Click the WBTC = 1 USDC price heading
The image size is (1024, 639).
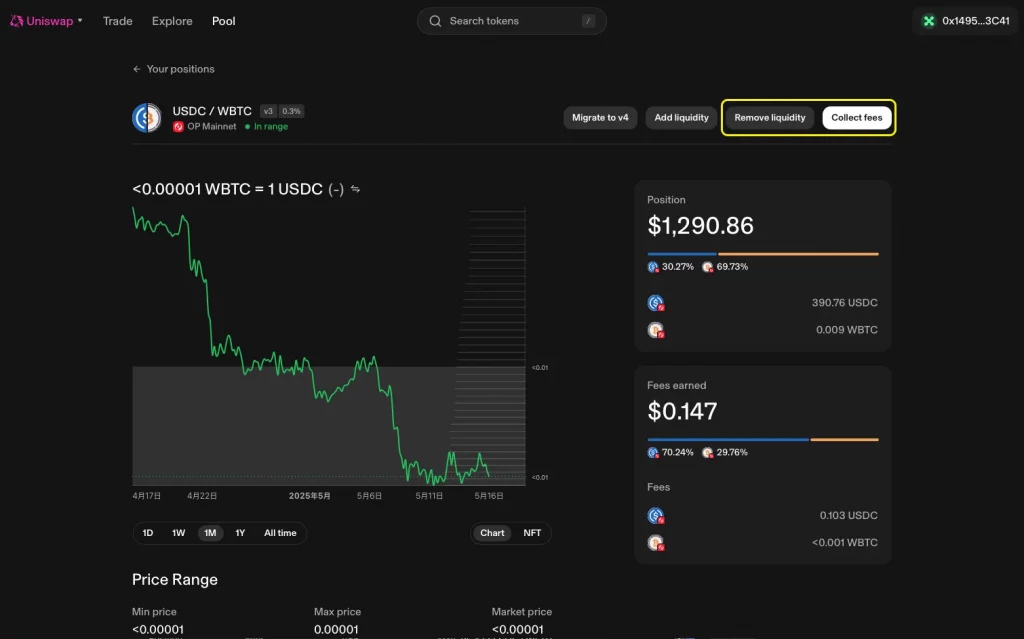(227, 189)
